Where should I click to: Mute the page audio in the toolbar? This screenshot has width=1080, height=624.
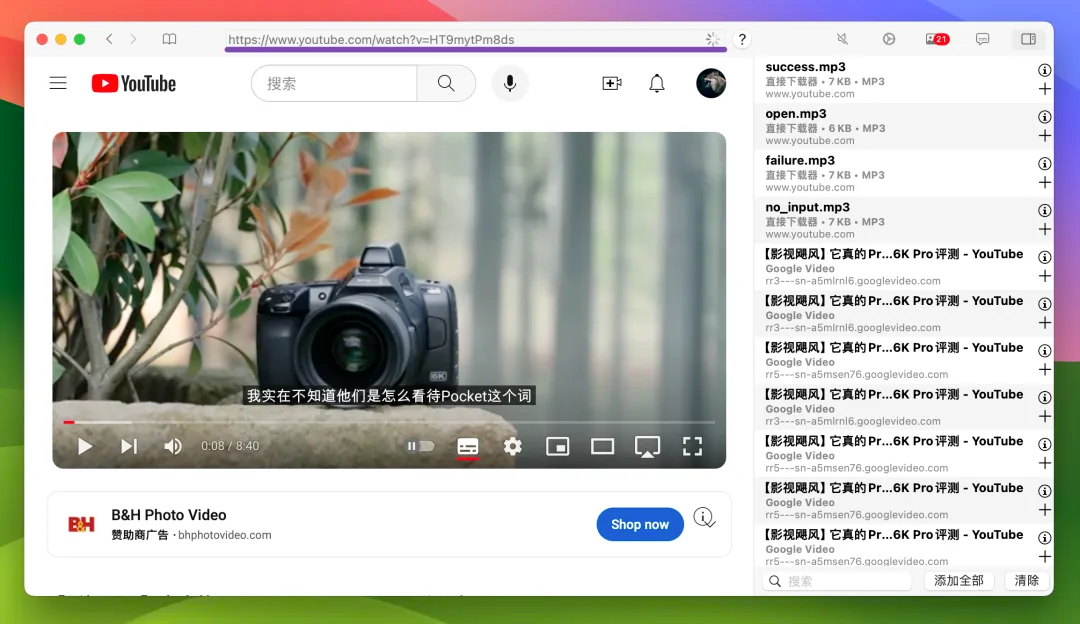tap(842, 39)
